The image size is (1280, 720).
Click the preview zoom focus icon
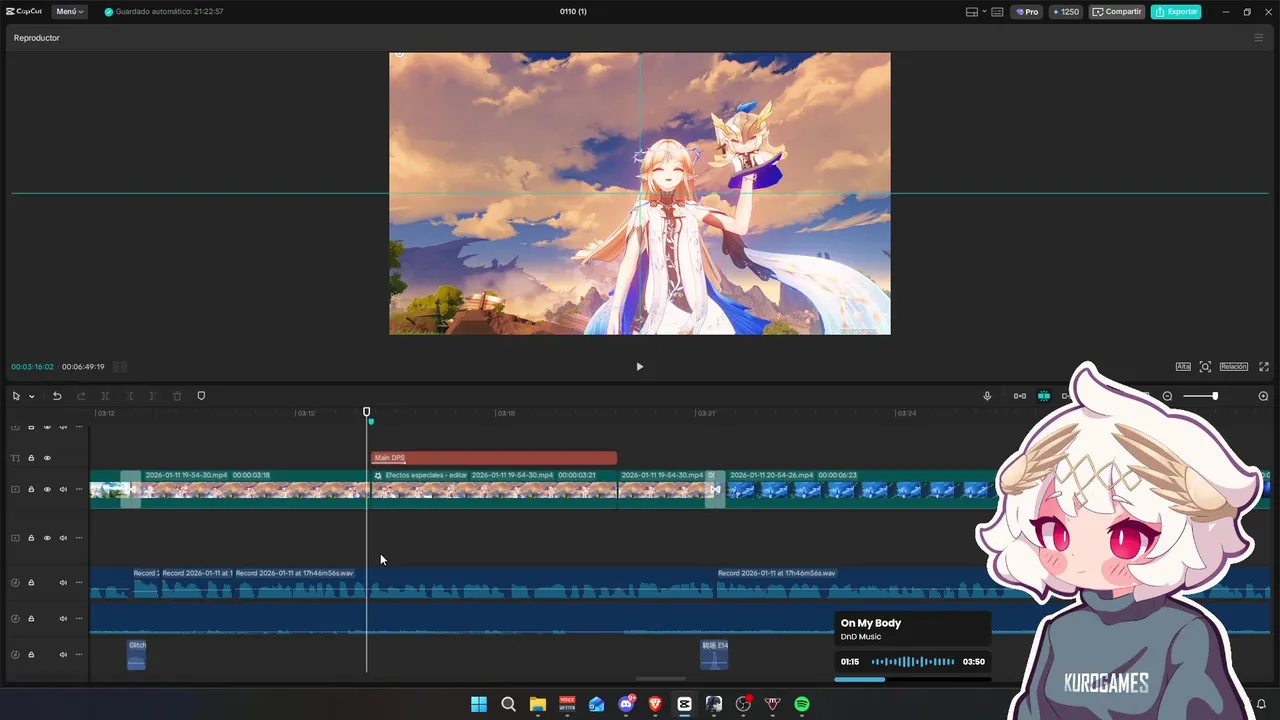pos(1205,367)
